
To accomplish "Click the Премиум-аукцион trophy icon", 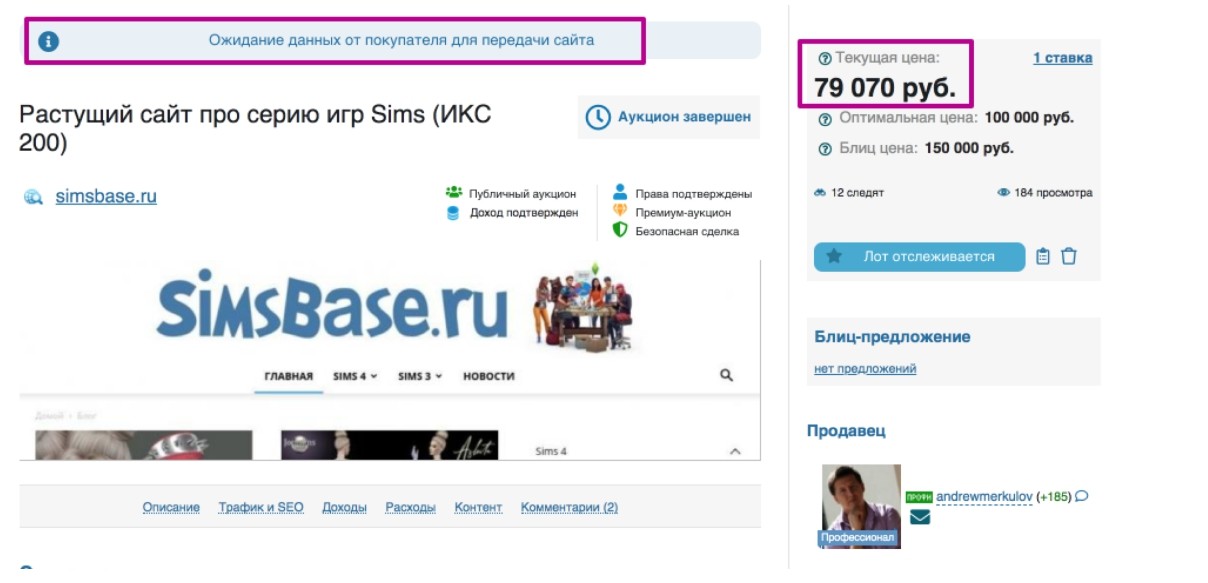I will click(x=620, y=211).
